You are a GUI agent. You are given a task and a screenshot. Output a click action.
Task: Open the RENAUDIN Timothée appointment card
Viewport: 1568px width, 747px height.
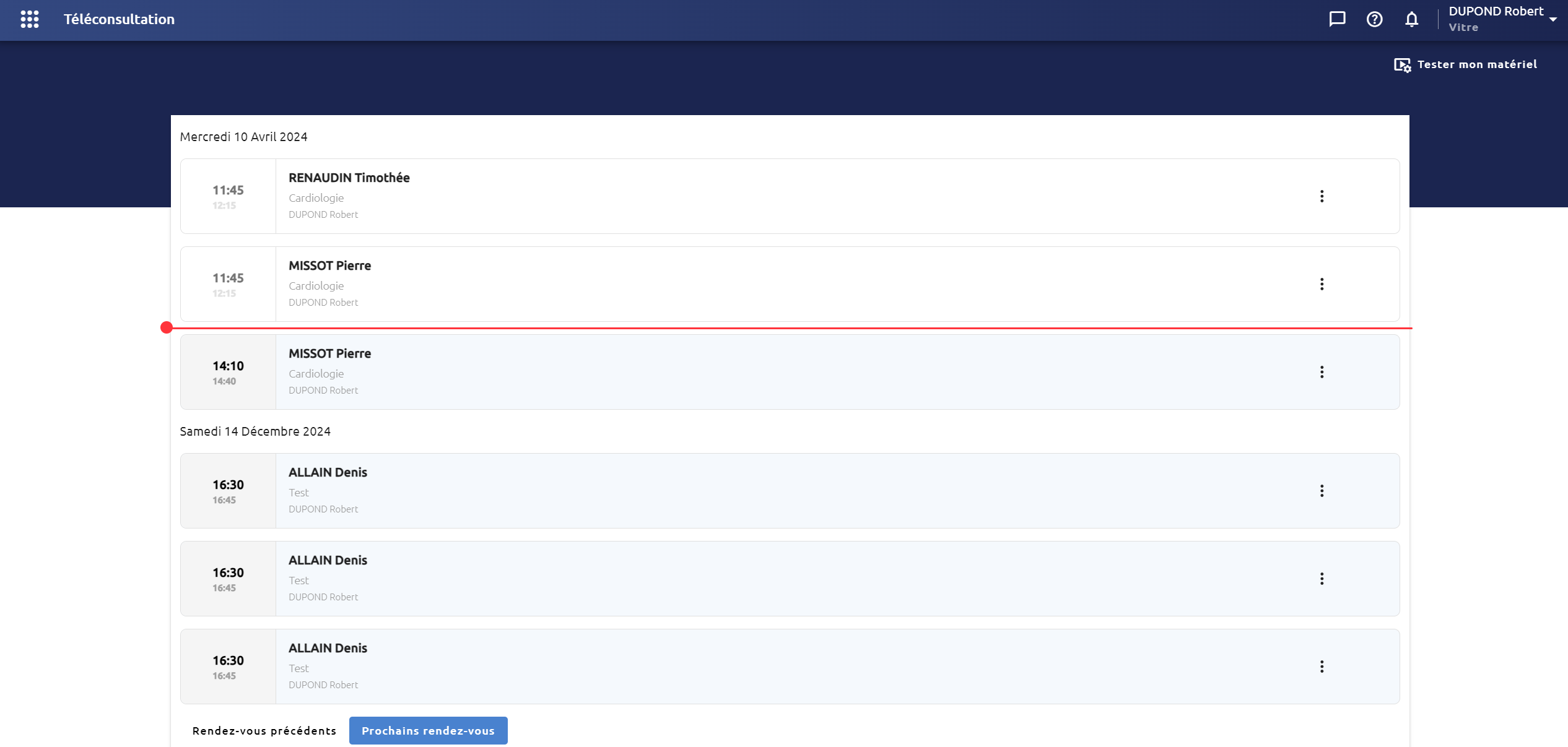[x=790, y=196]
